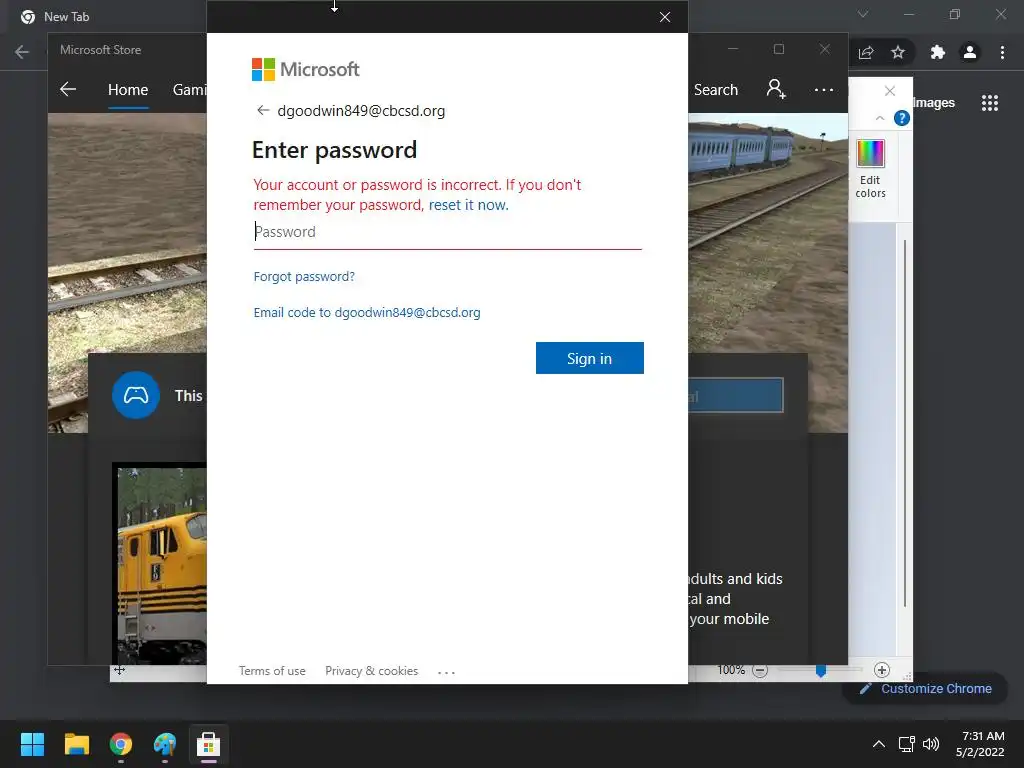Click Paint zoom in plus button
This screenshot has height=768, width=1024.
pyautogui.click(x=882, y=670)
